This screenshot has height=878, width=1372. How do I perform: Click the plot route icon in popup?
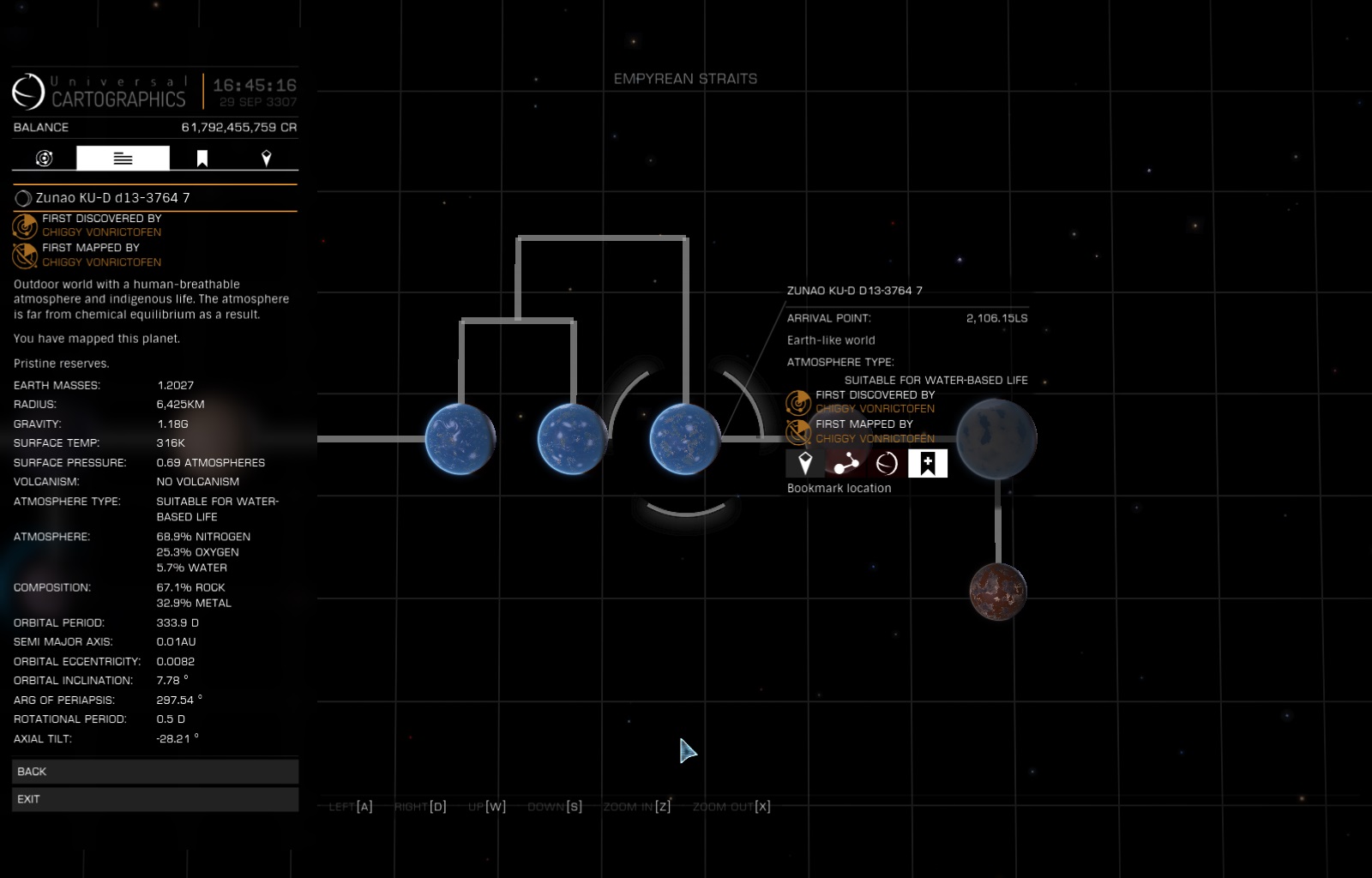(x=846, y=463)
